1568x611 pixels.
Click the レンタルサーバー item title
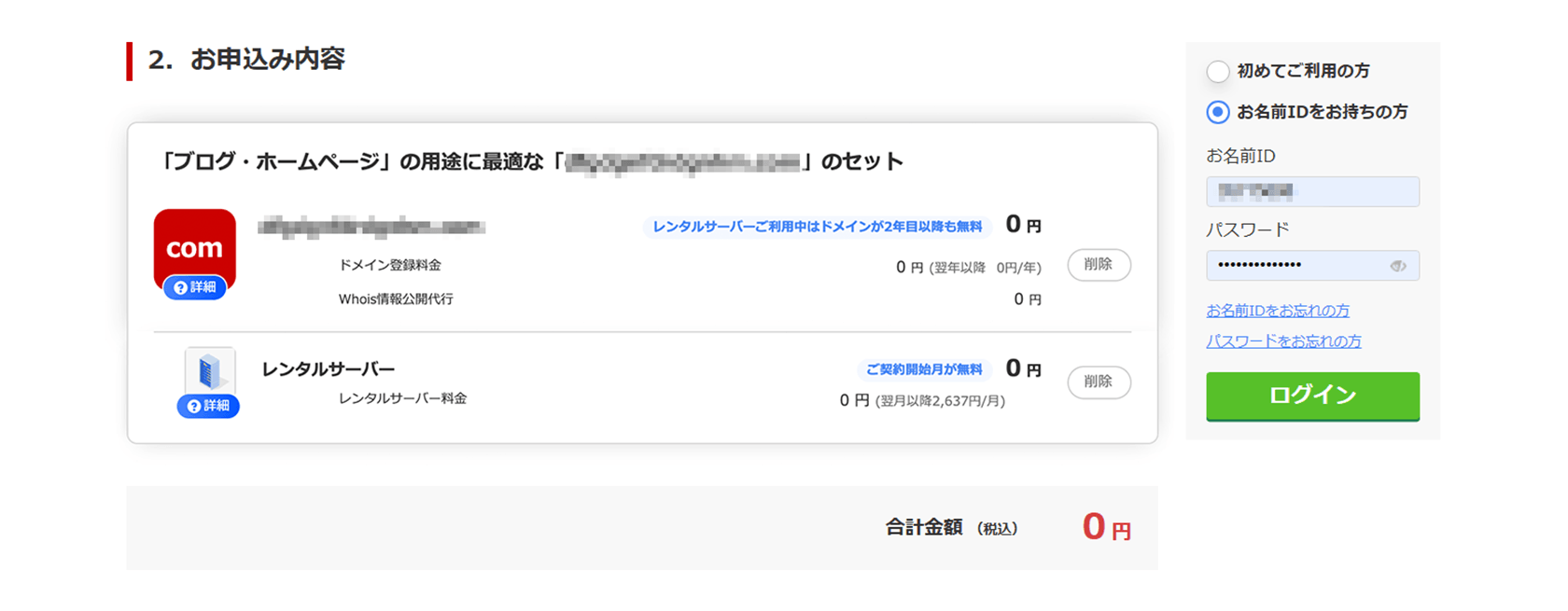pos(328,369)
